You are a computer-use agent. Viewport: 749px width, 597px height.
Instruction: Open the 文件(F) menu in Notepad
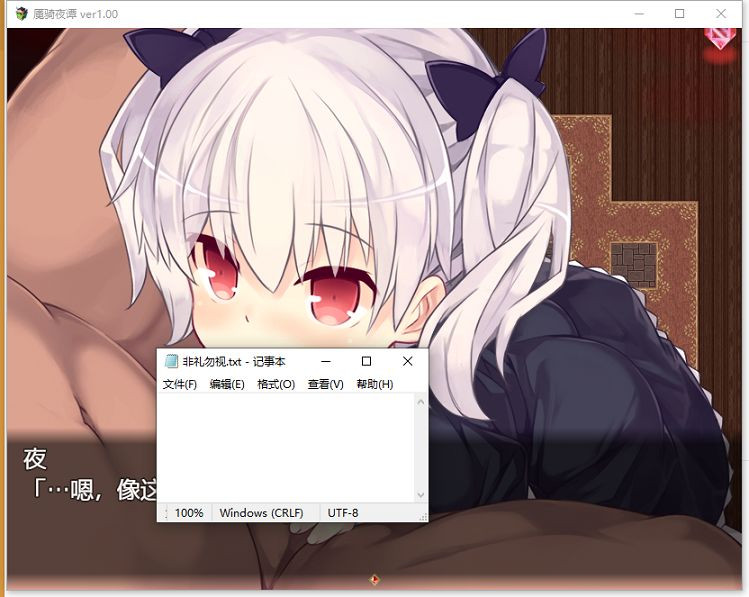tap(180, 384)
